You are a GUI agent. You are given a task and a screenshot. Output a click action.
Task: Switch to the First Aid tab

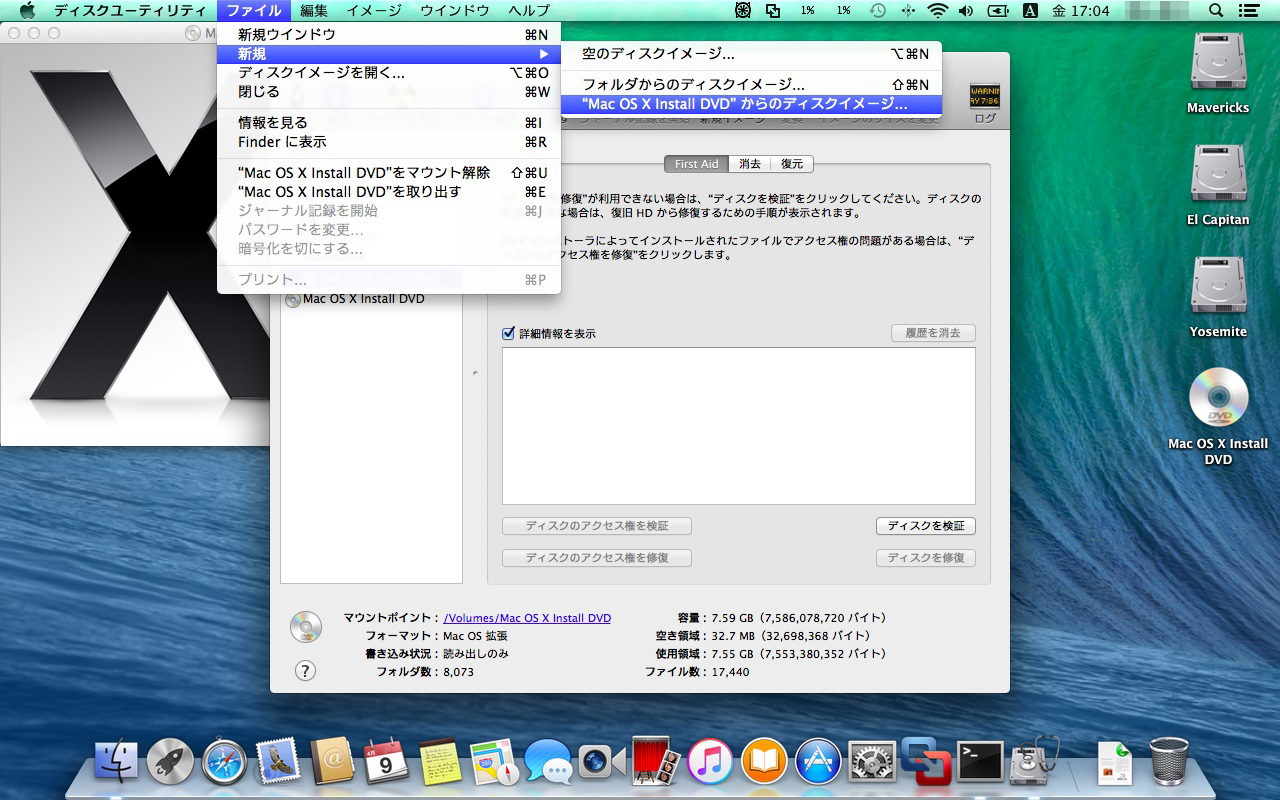(x=696, y=164)
